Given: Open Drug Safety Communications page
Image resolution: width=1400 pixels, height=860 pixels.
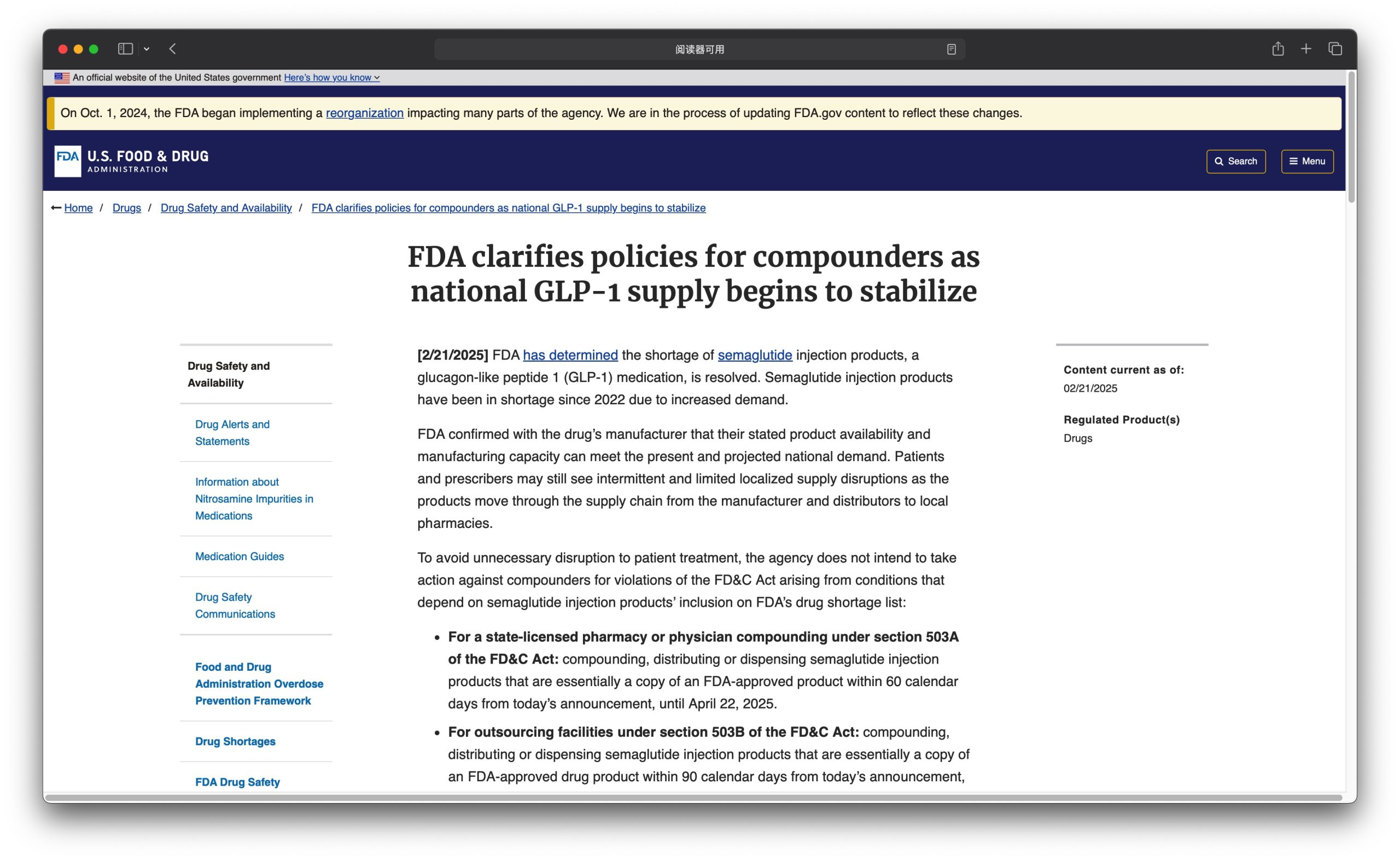Looking at the screenshot, I should (234, 605).
